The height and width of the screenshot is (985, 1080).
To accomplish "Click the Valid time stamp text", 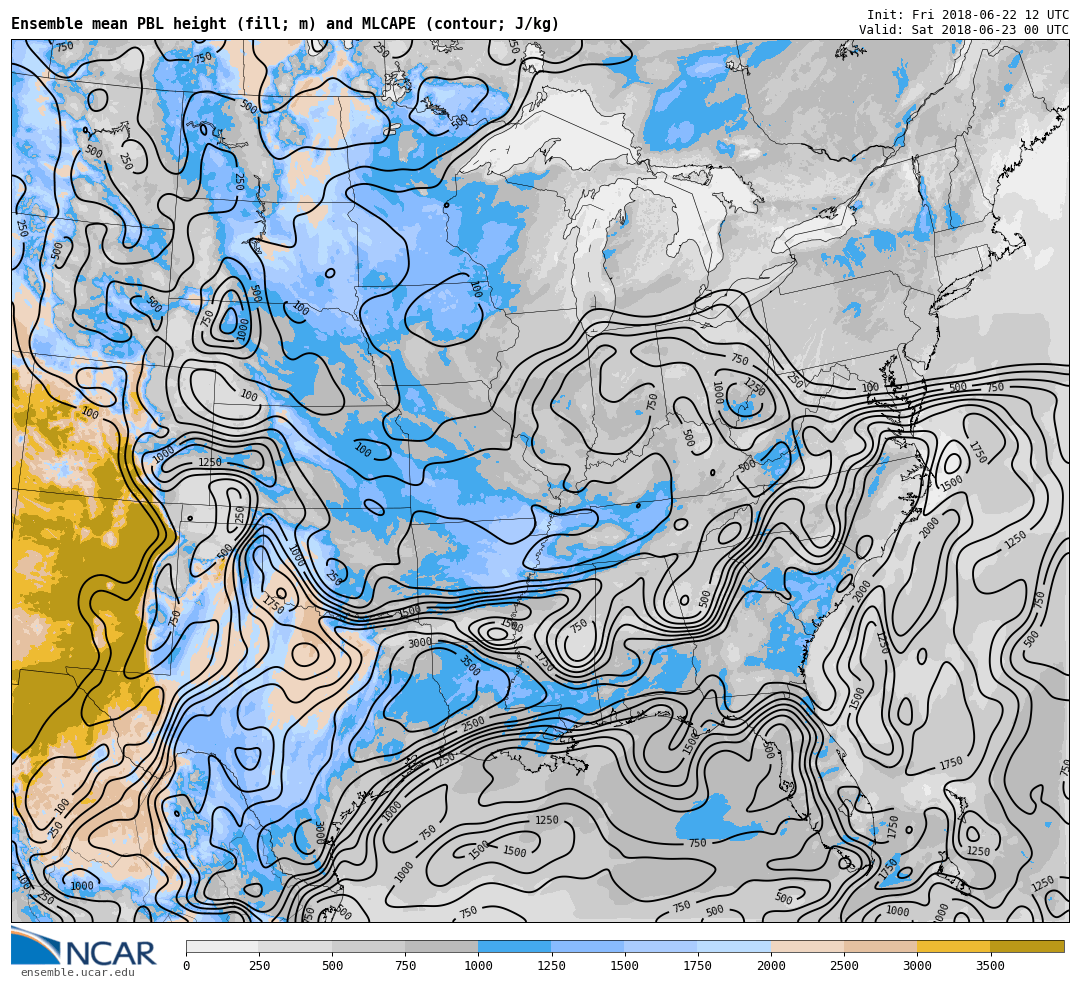I will click(963, 30).
